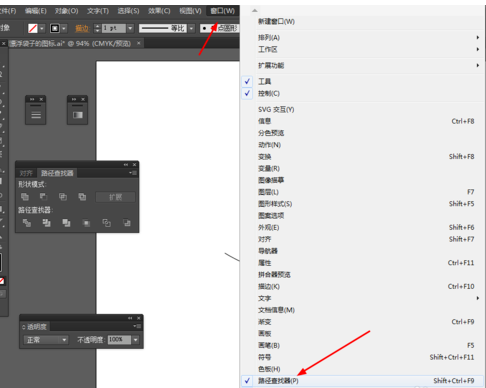Viewport: 486px width, 388px height.
Task: Close the document tab 漂浮袋子的图标.ai
Action: click(x=138, y=43)
